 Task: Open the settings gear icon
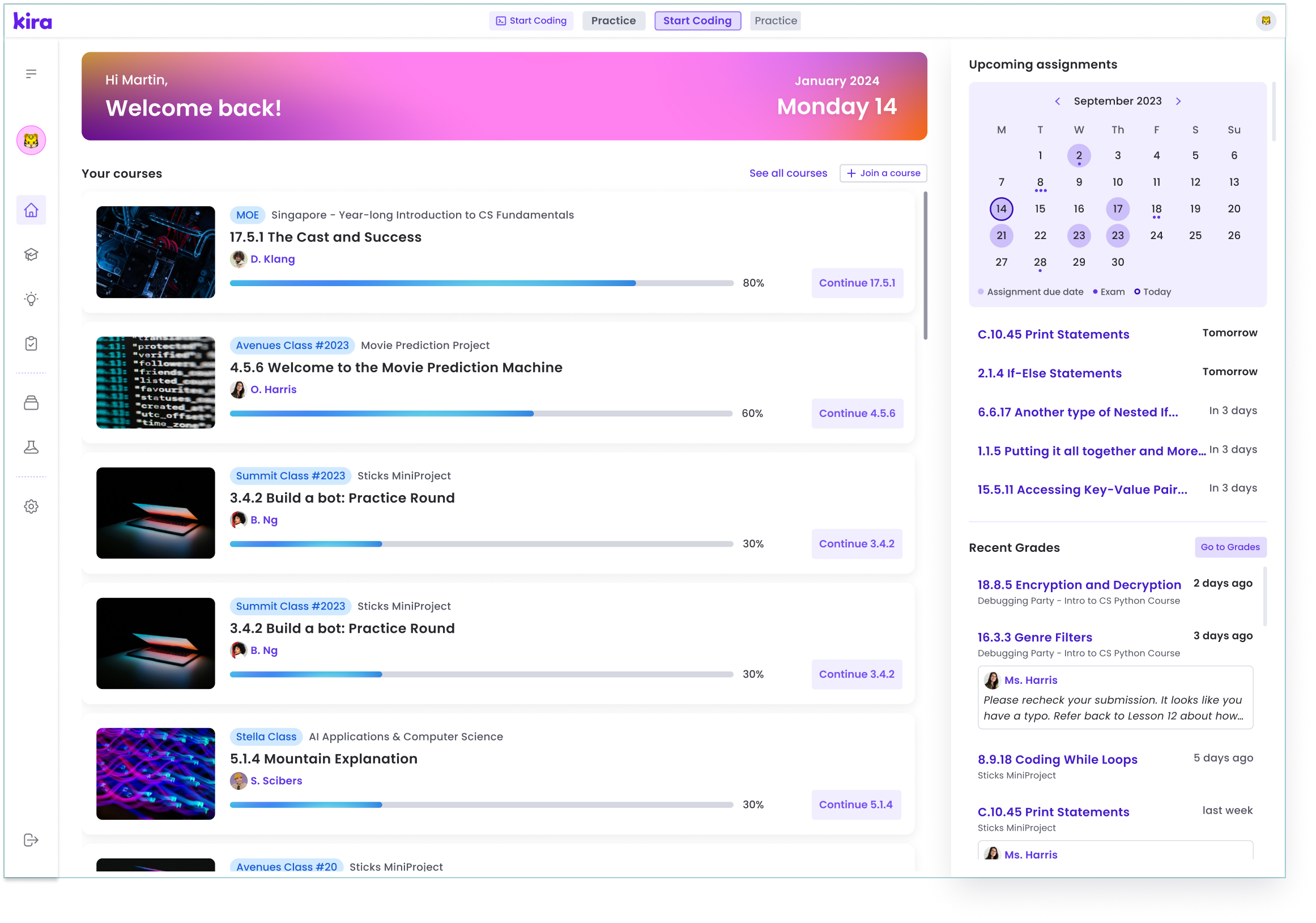31,507
